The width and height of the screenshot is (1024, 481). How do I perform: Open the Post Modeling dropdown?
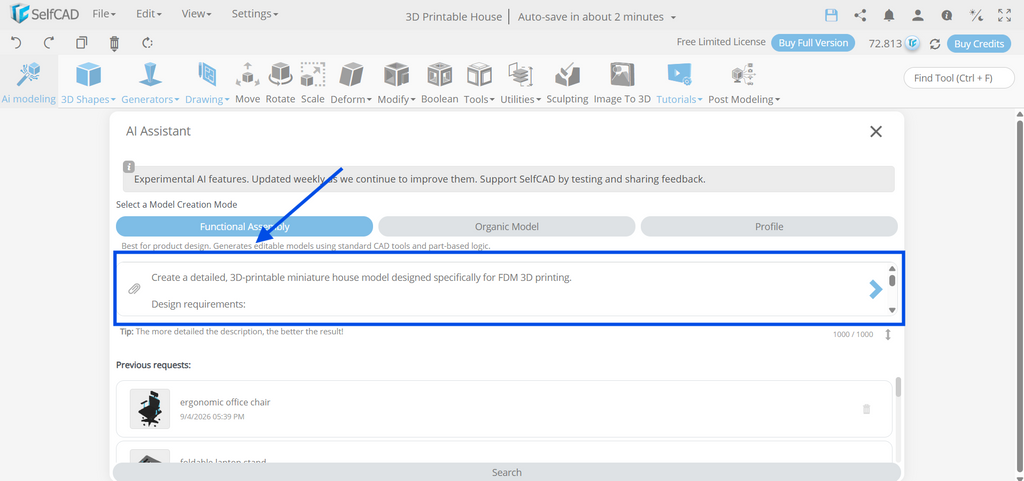[744, 82]
